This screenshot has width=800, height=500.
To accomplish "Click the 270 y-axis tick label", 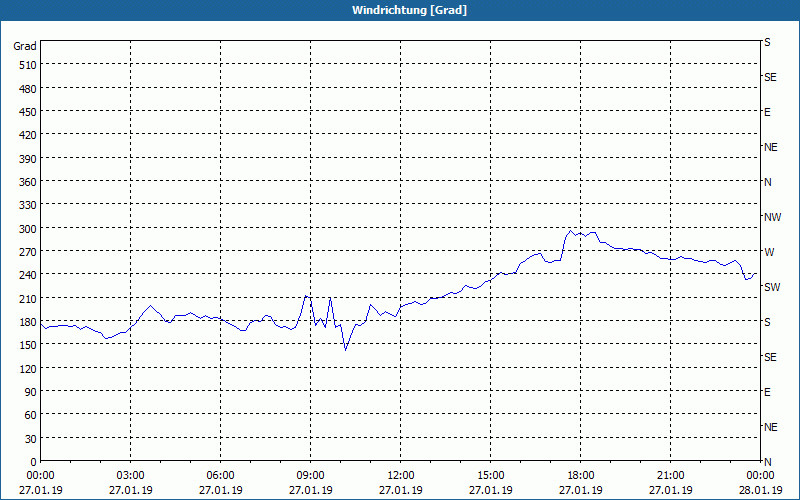I will [28, 252].
